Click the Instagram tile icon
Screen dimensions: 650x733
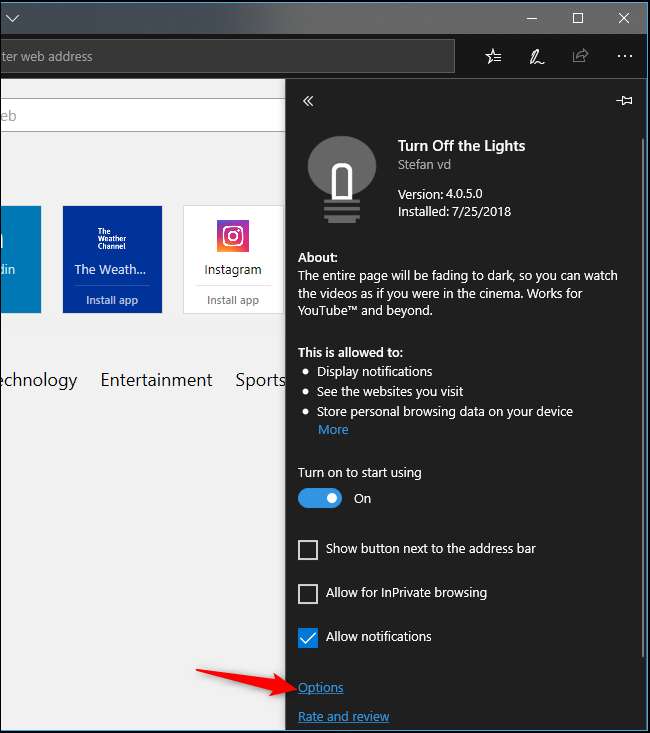coord(233,236)
